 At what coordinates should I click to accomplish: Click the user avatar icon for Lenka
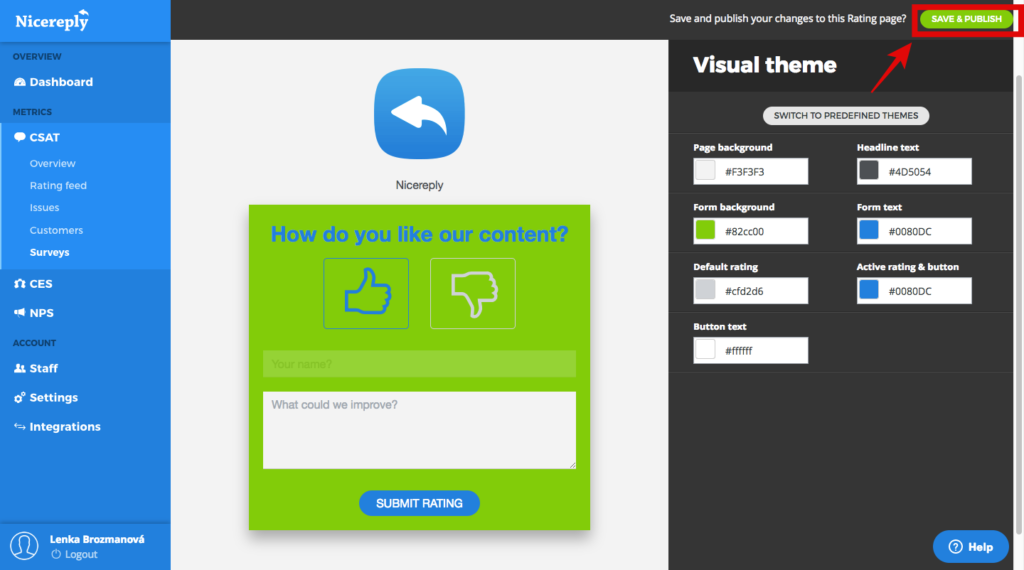(x=24, y=545)
